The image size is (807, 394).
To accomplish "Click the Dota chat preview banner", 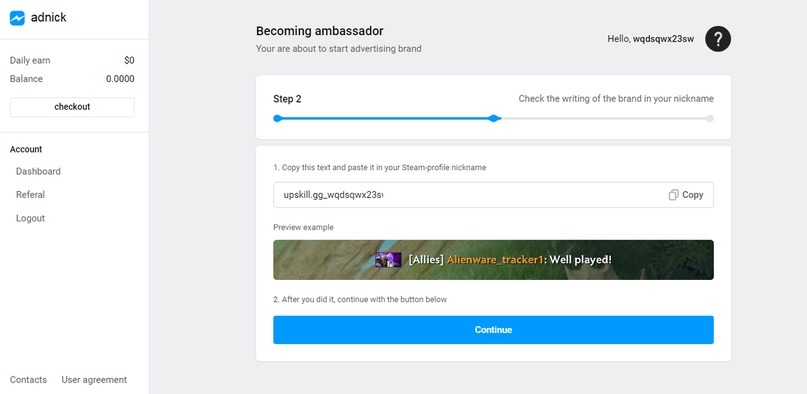I will tap(493, 260).
